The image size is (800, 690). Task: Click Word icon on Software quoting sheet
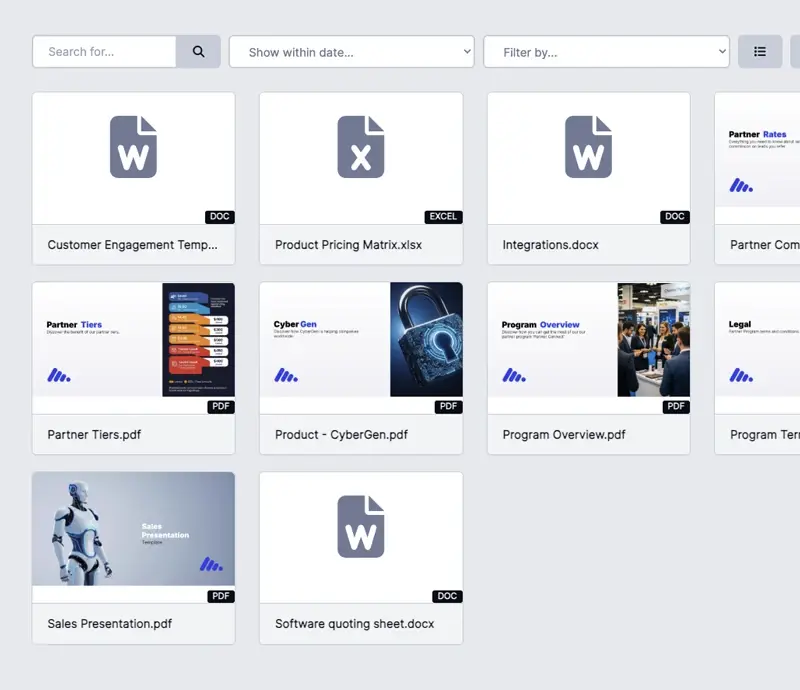coord(361,526)
